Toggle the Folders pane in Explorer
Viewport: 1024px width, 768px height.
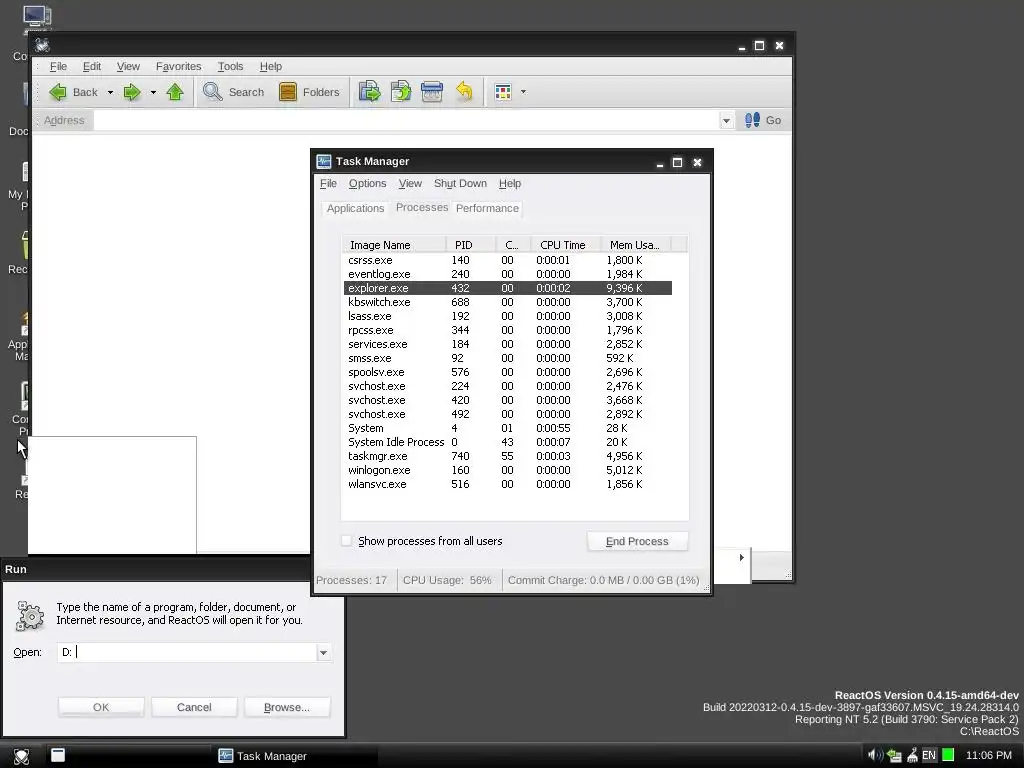tap(309, 92)
